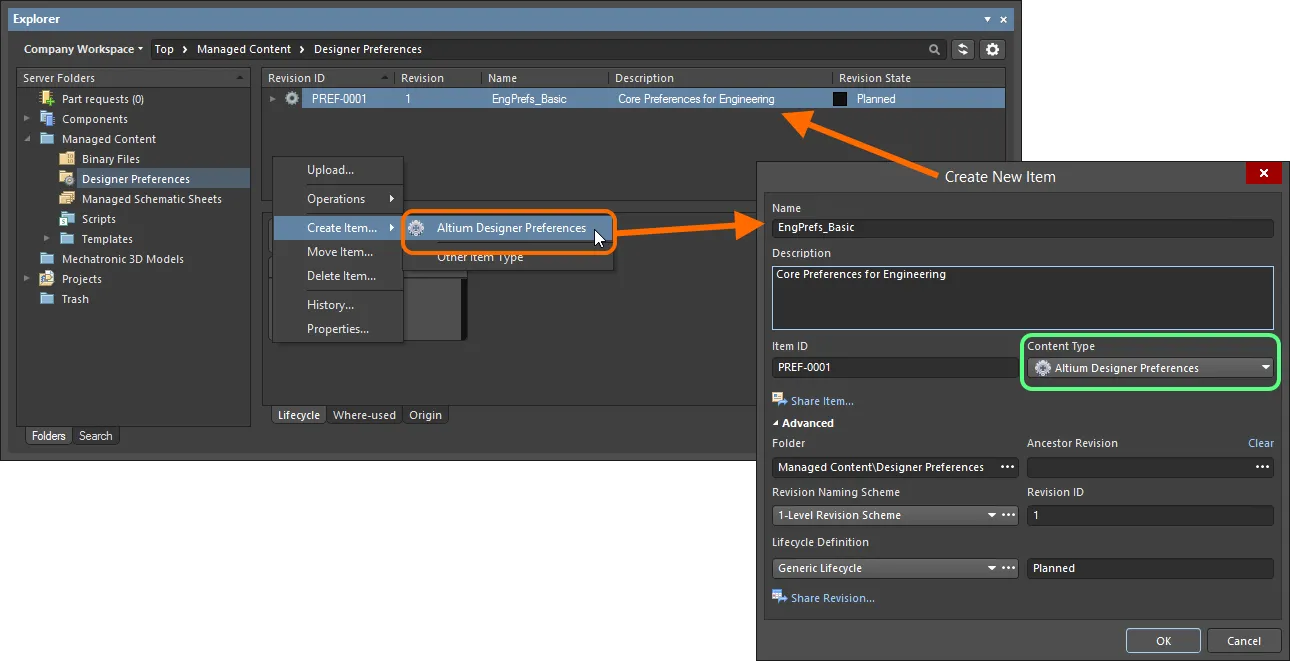
Task: Switch to the Origin tab
Action: [425, 415]
